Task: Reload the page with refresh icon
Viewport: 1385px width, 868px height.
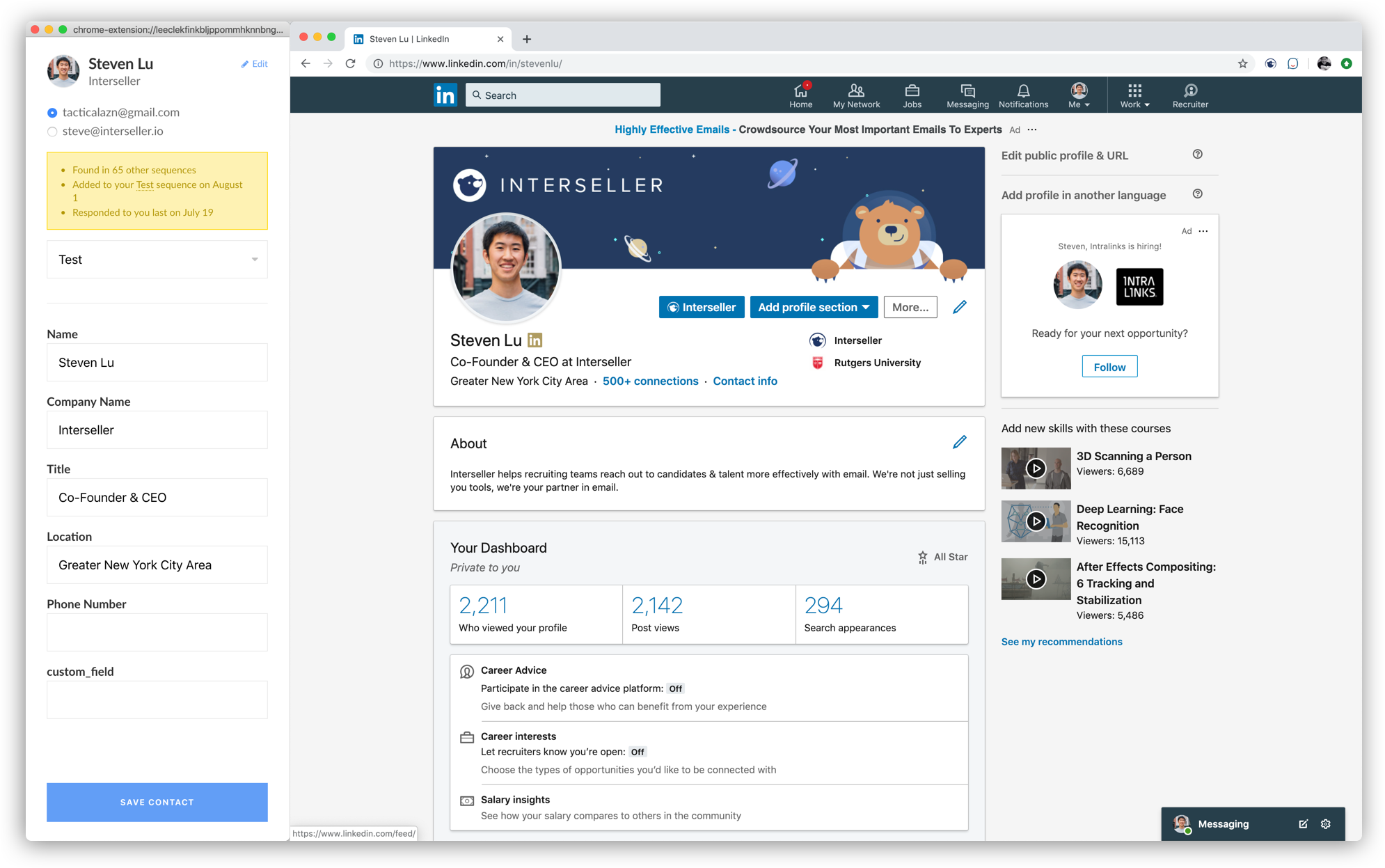Action: (351, 63)
